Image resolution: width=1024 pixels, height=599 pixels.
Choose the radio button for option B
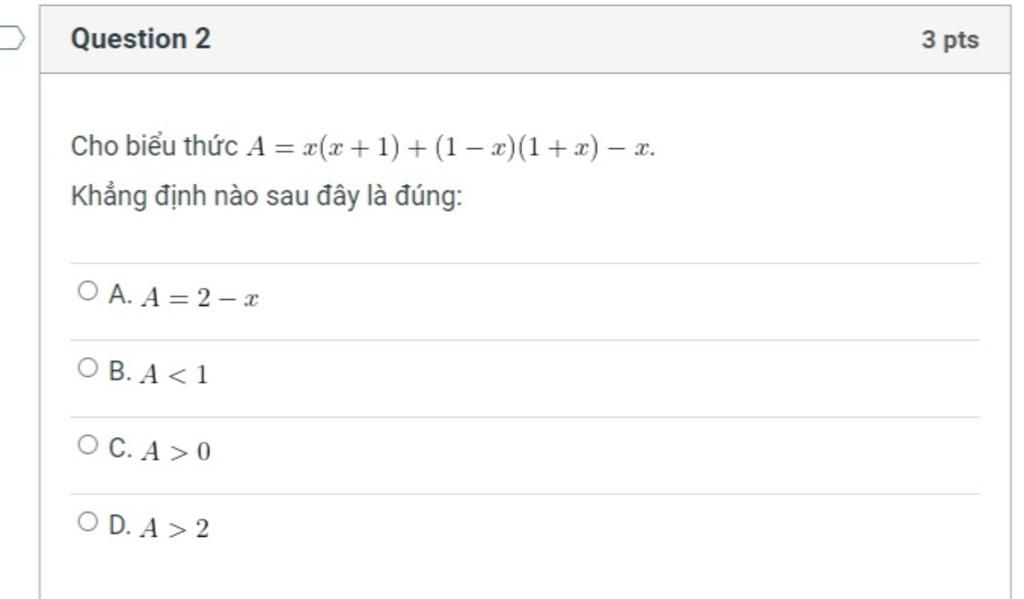coord(88,368)
